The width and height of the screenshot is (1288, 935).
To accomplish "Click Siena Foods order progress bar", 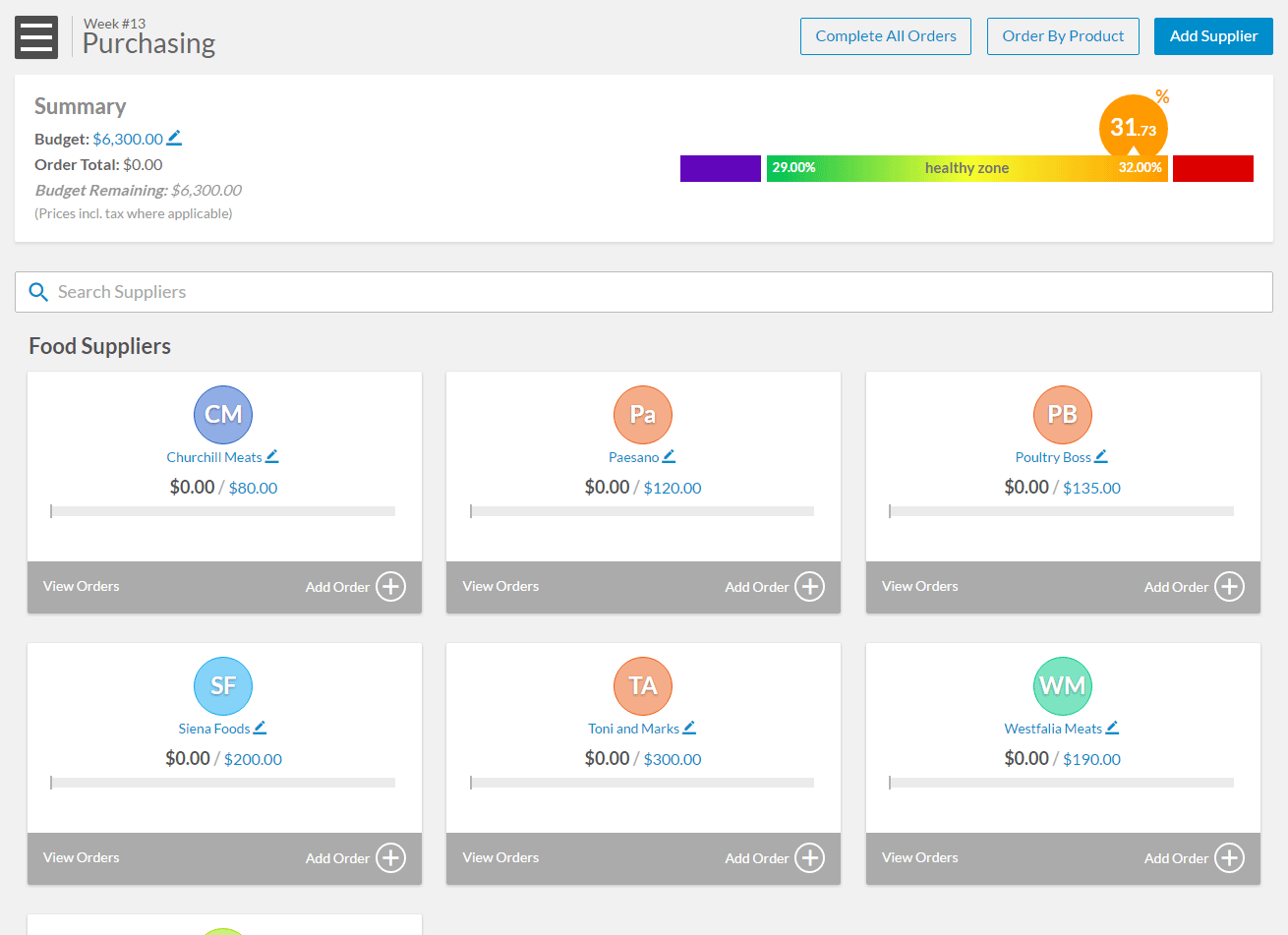I will 223,783.
